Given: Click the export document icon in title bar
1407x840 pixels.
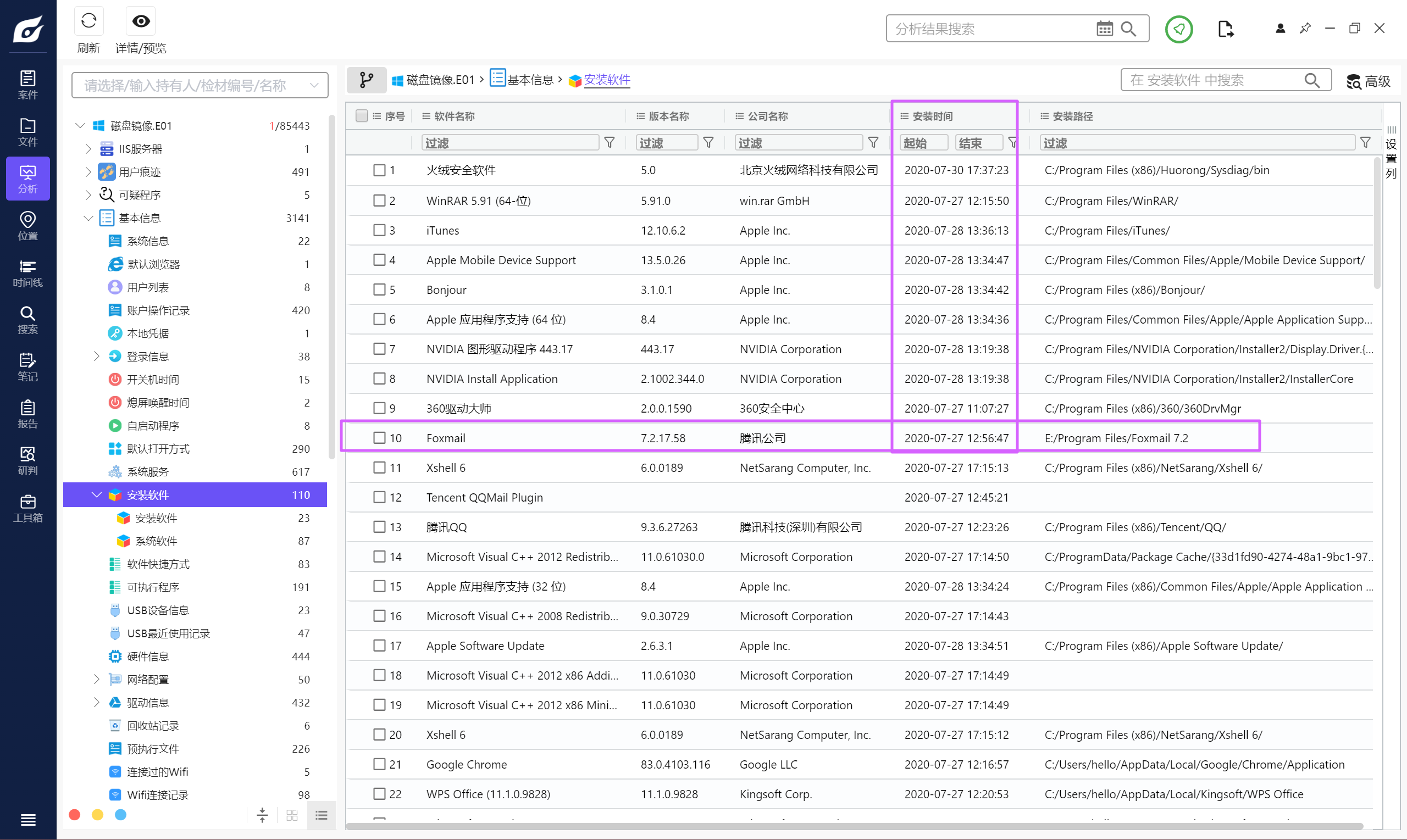Looking at the screenshot, I should coord(1225,29).
